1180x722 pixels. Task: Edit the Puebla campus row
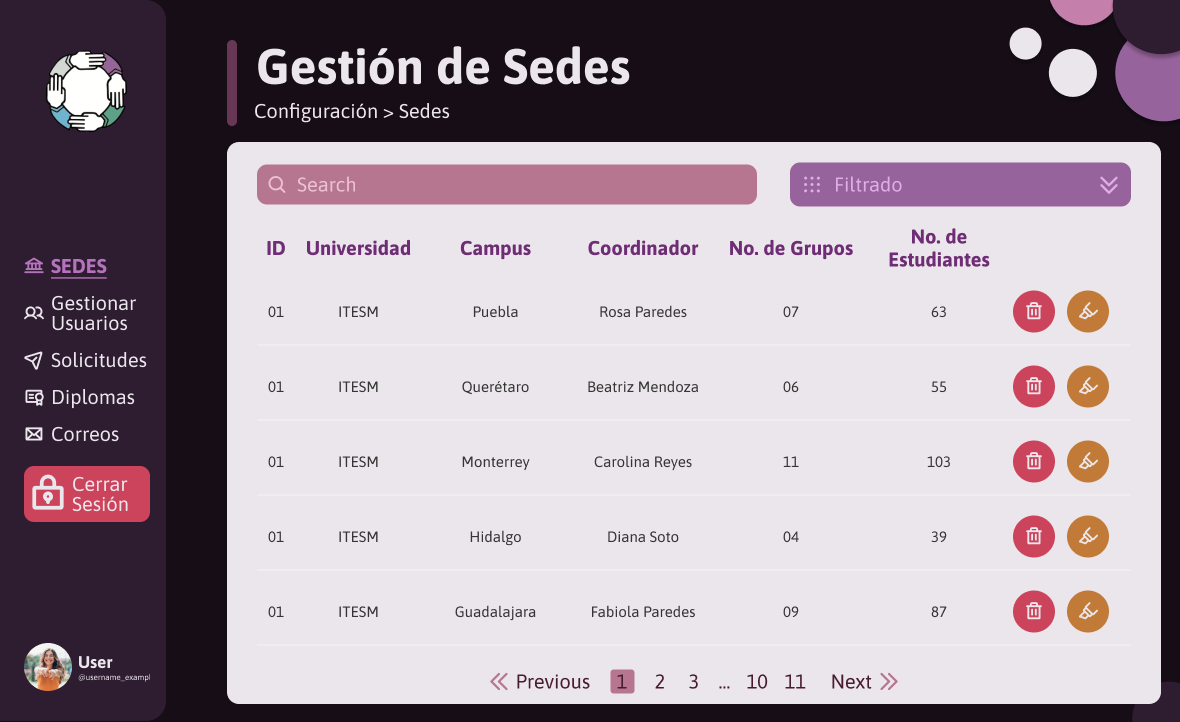point(1087,311)
